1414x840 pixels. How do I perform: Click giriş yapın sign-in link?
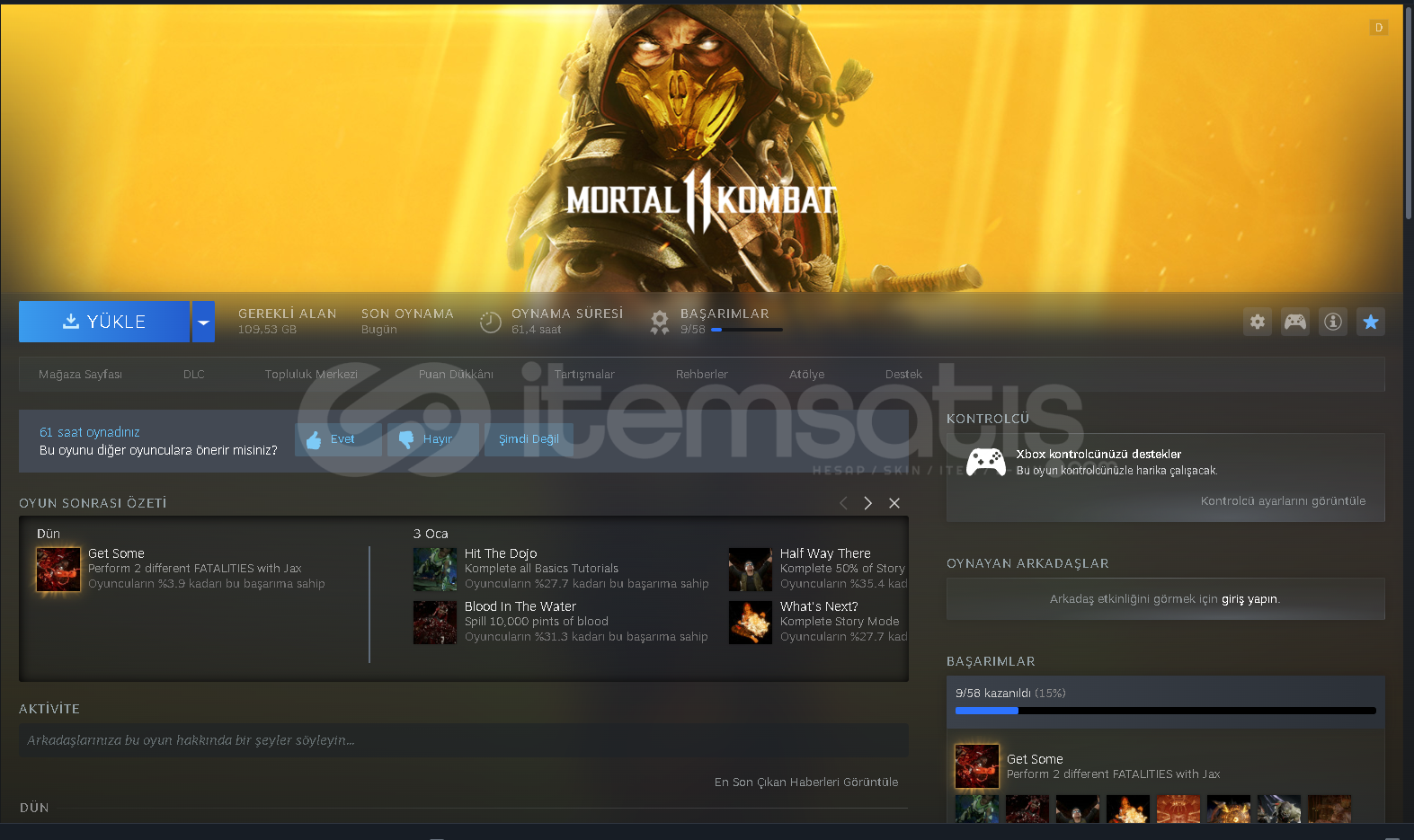click(1249, 599)
